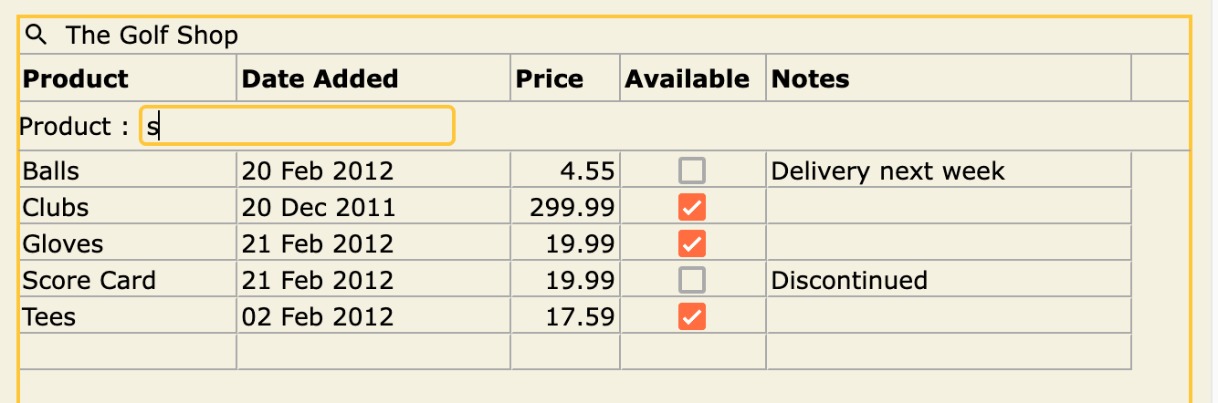Sort by the Date Added column header
The height and width of the screenshot is (403, 1218).
(x=374, y=79)
